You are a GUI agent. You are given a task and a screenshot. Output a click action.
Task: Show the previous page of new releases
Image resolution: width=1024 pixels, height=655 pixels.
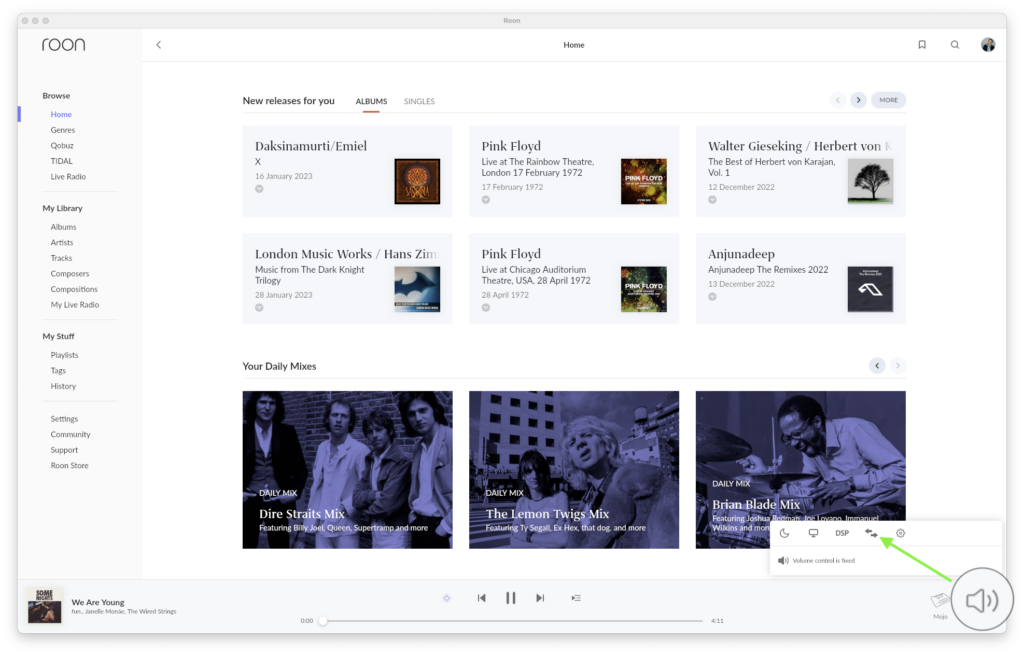[x=838, y=101]
